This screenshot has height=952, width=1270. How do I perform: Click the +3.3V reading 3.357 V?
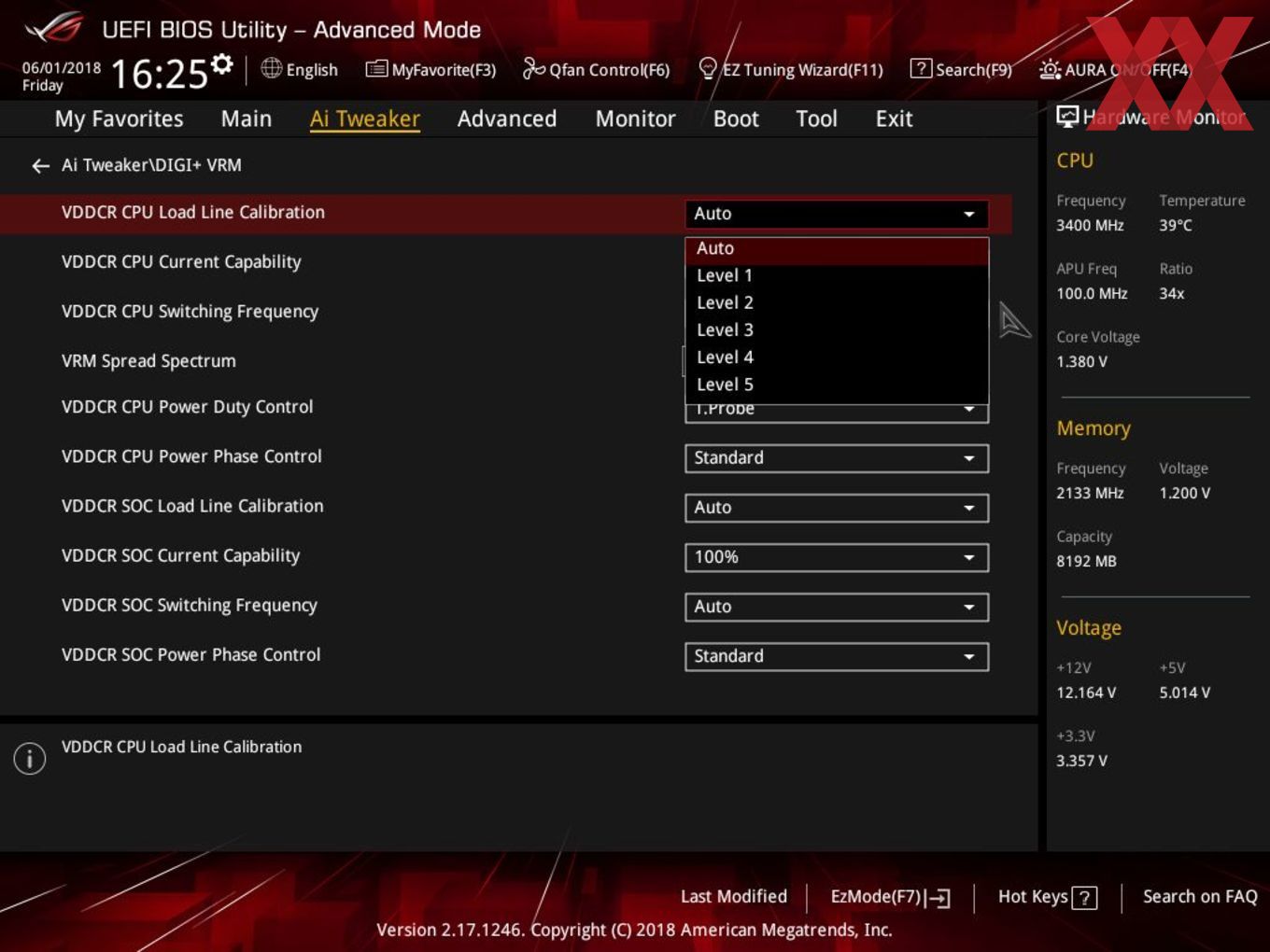pos(1081,762)
